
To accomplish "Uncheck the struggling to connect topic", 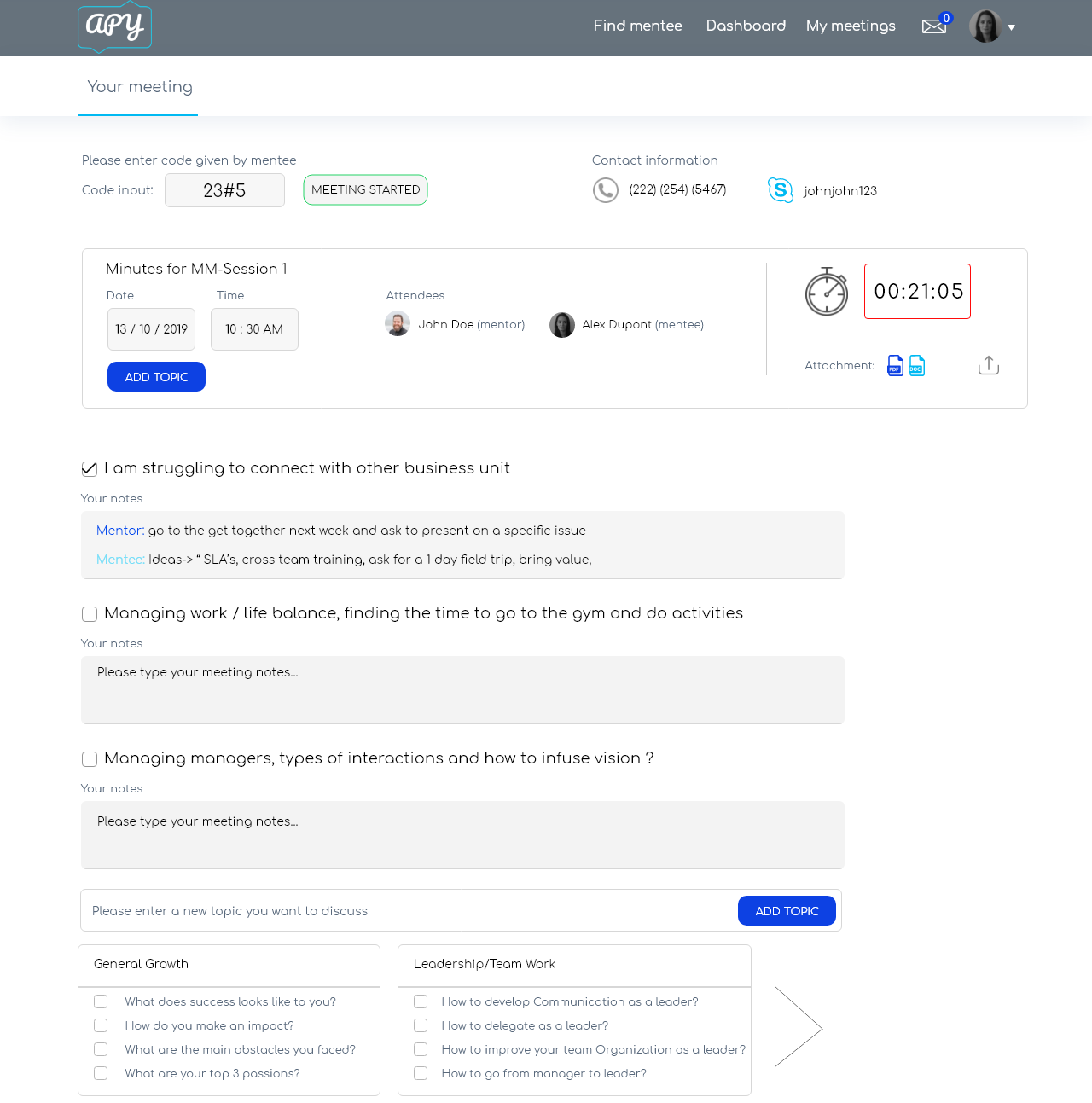I will coord(90,468).
